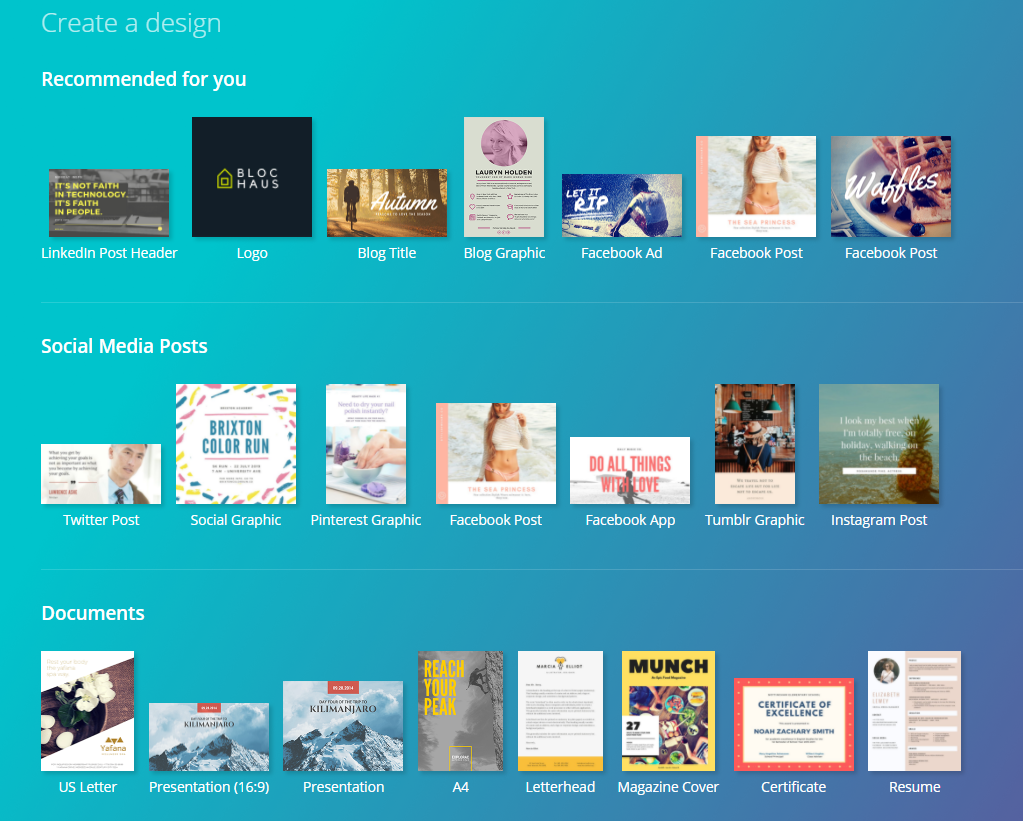This screenshot has height=821, width=1023.
Task: Open the Munch Magazine Cover thumbnail
Action: tap(668, 711)
